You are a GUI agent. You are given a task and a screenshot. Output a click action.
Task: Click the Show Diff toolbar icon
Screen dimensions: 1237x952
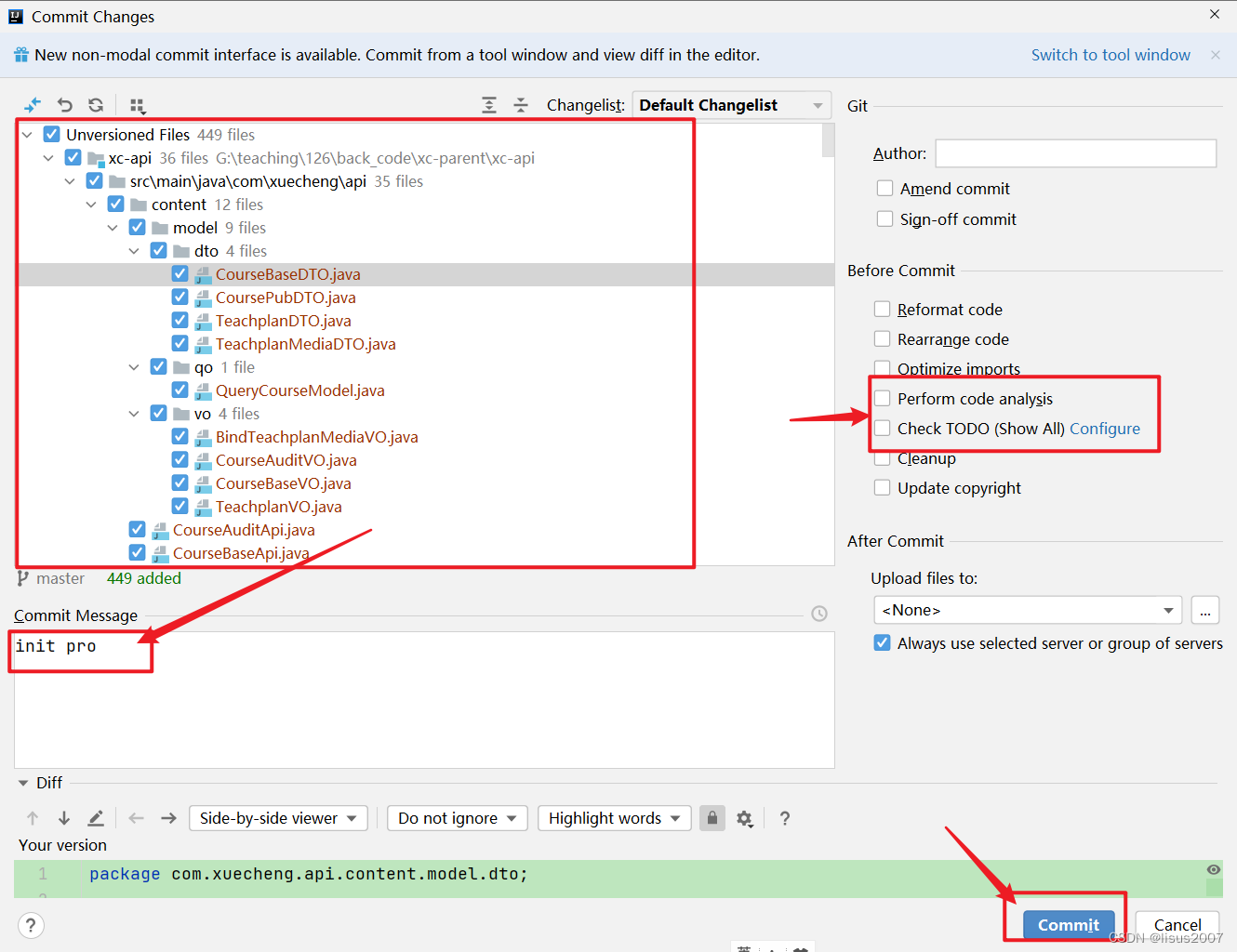pyautogui.click(x=33, y=105)
